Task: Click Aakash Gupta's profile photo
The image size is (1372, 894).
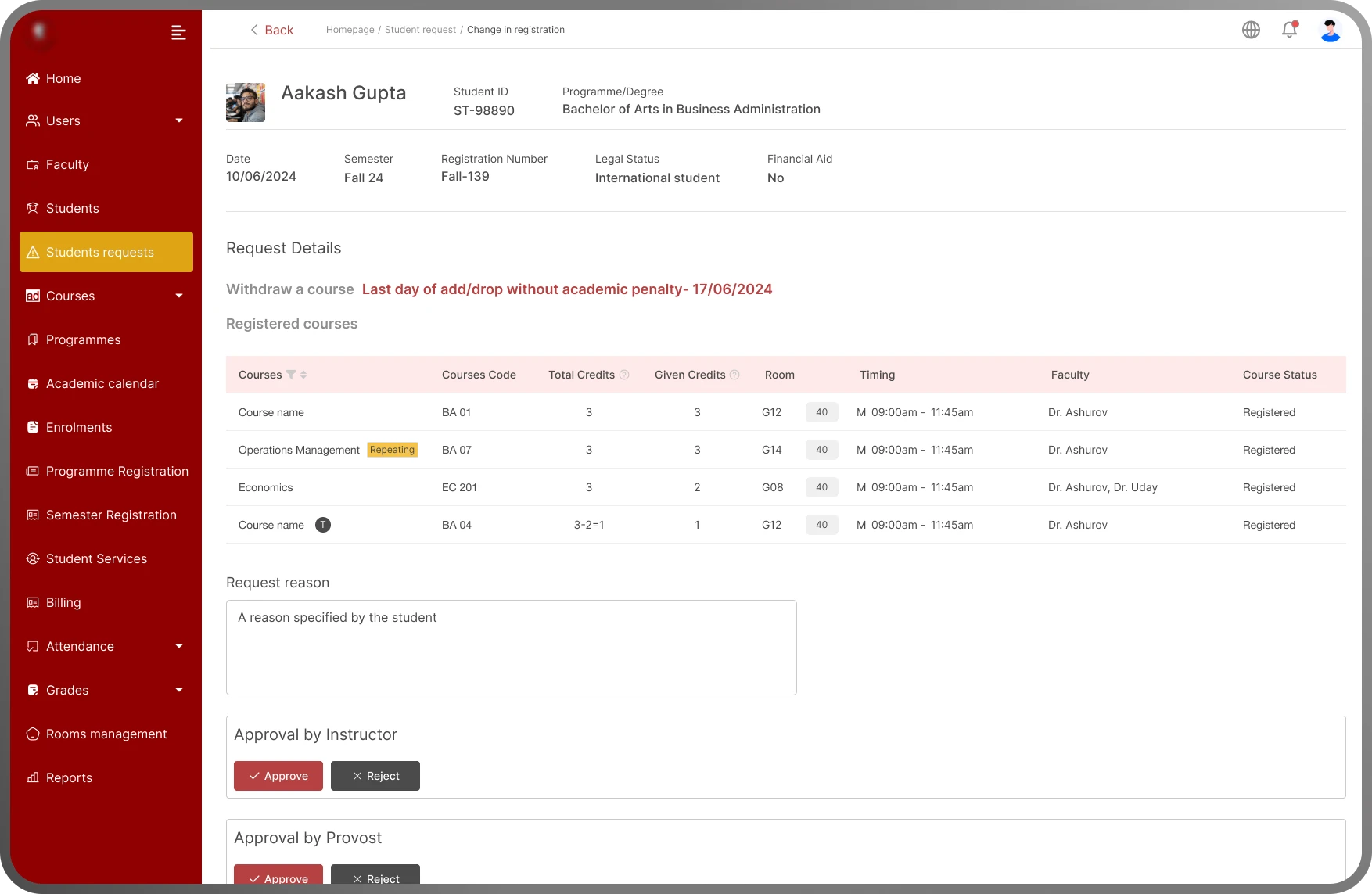Action: [x=246, y=102]
